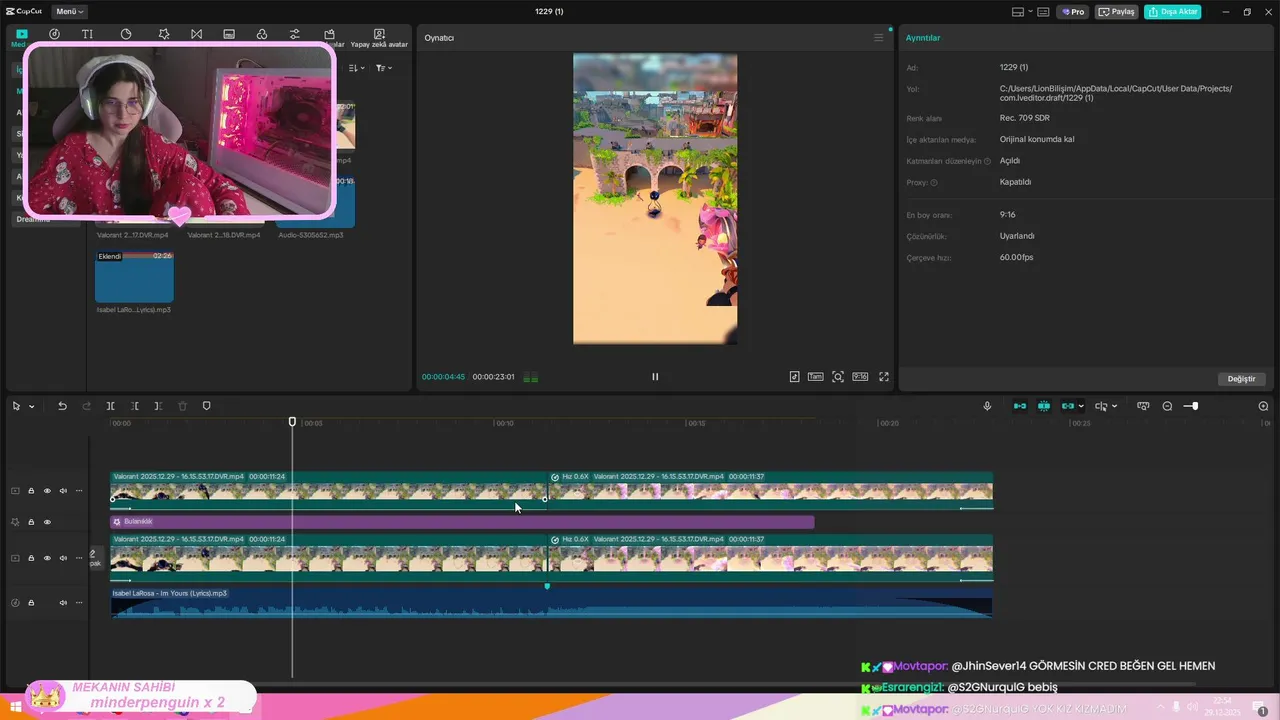Click the timeline zoom-to-fit icon

coord(1143,406)
